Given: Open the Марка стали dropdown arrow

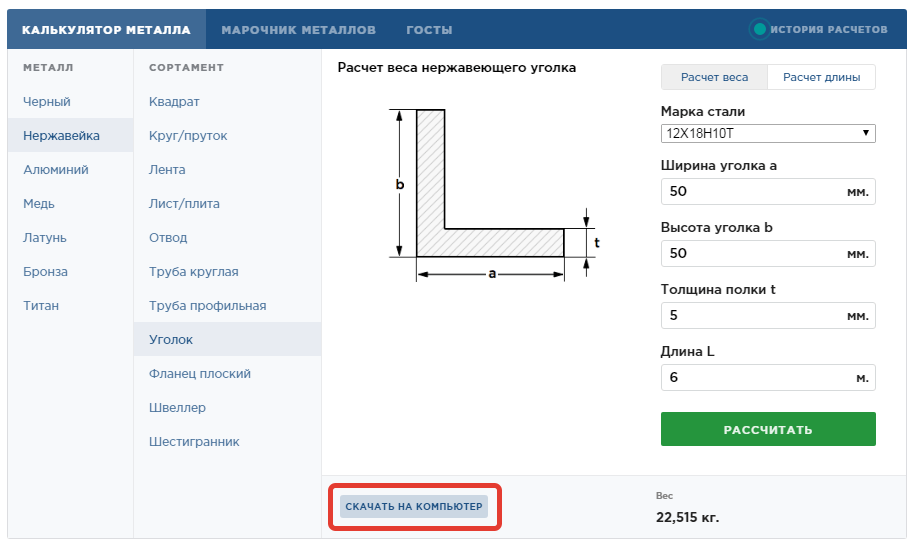Looking at the screenshot, I should click(x=866, y=133).
